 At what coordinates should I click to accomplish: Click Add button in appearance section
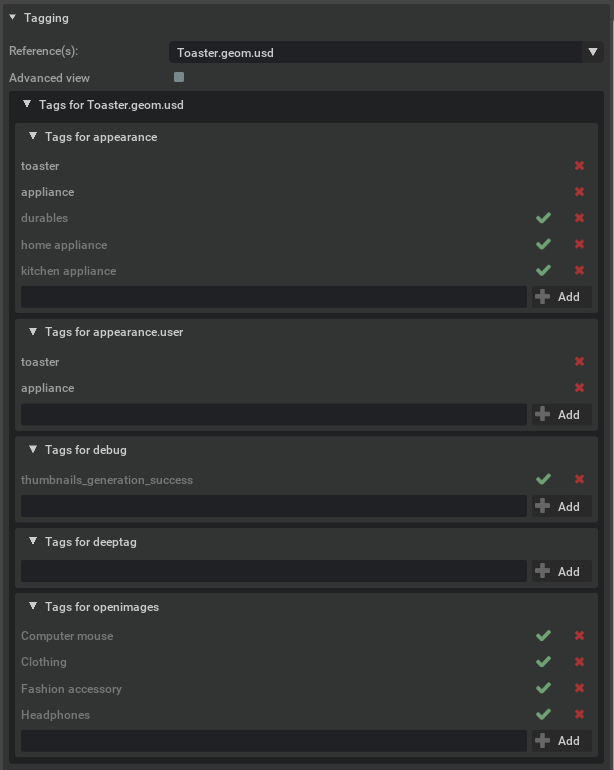tap(558, 297)
